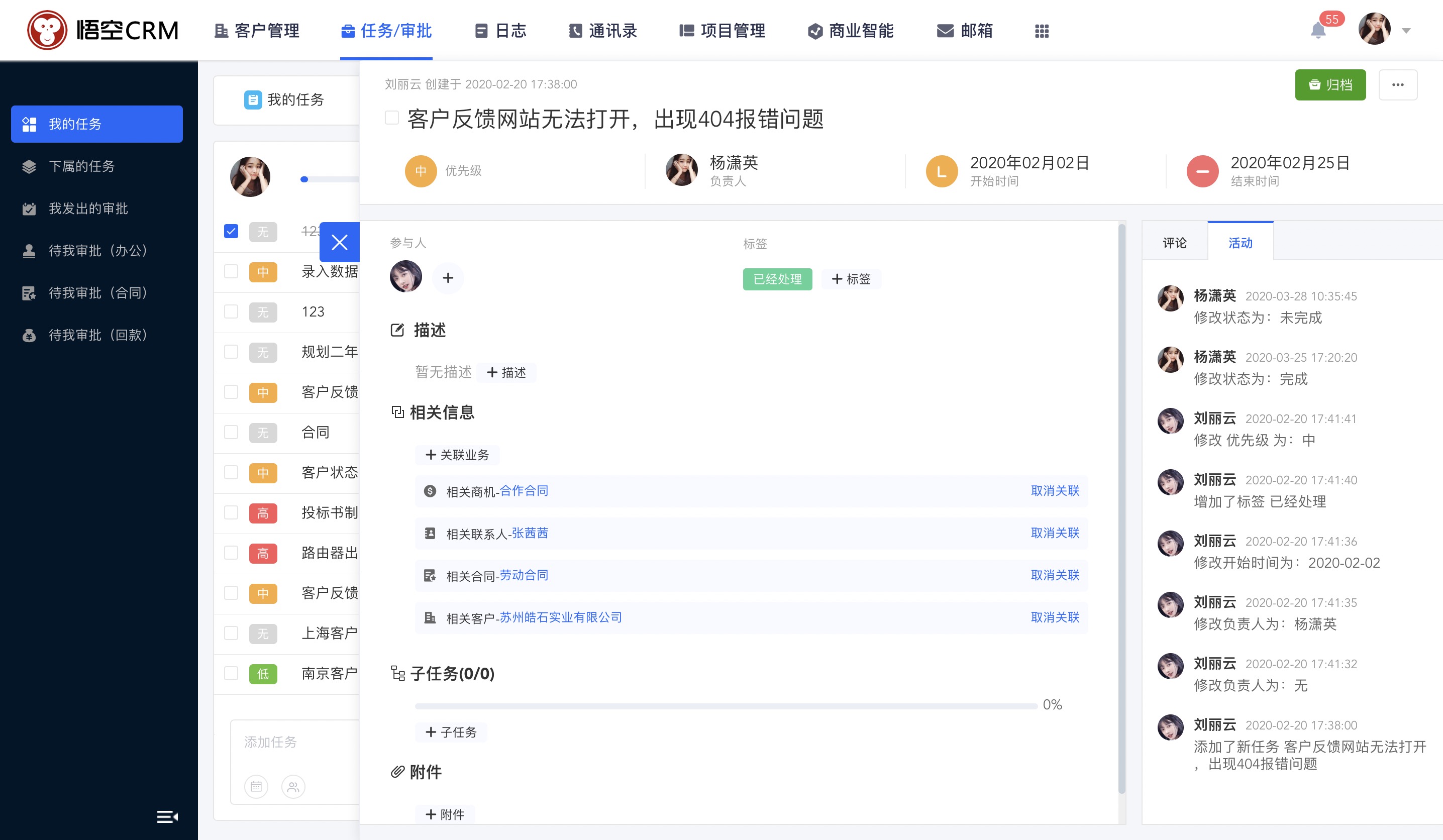
Task: Switch to the 评论 tab
Action: tap(1174, 242)
